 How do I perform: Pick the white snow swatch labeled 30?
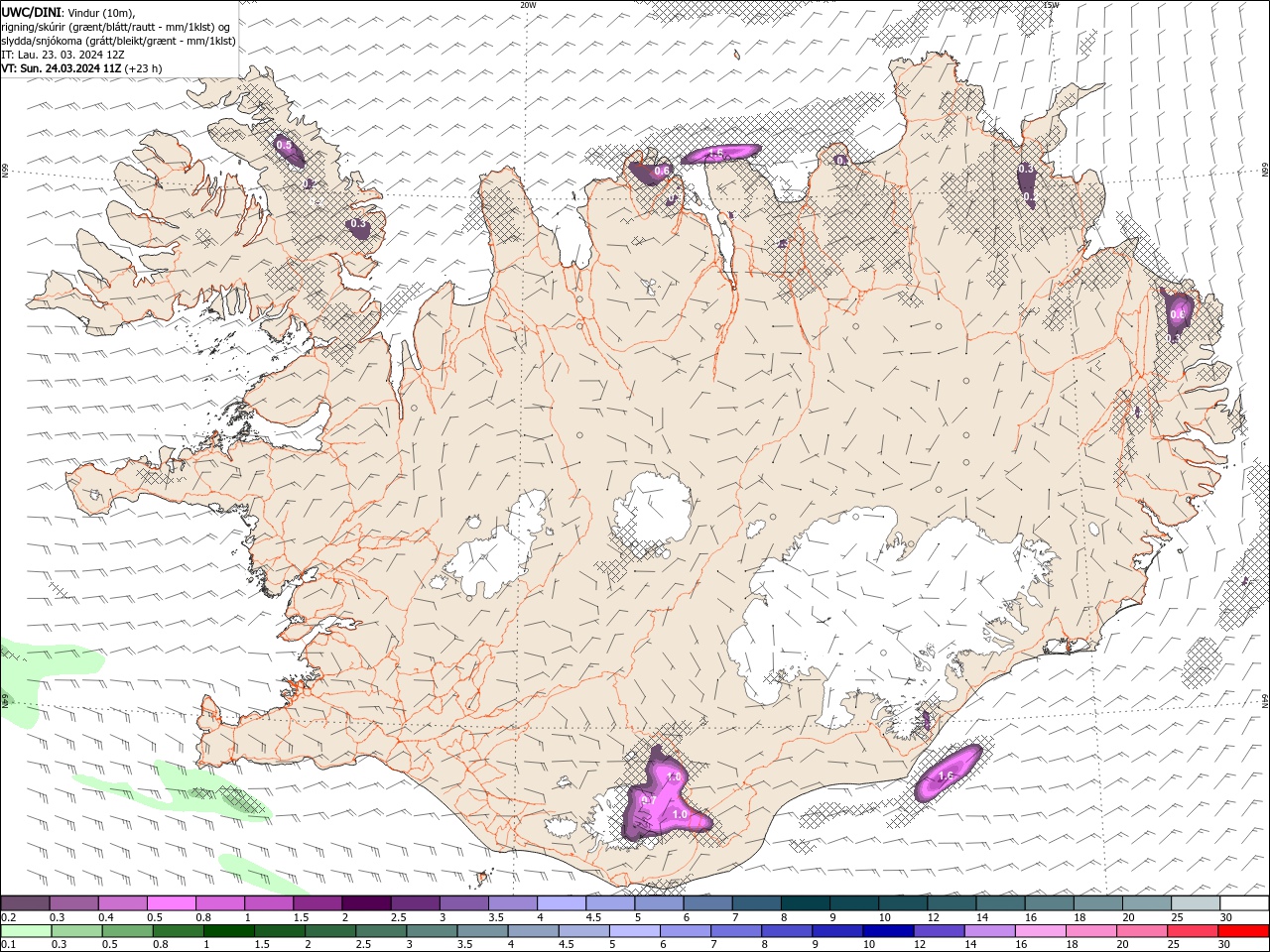point(1244,903)
